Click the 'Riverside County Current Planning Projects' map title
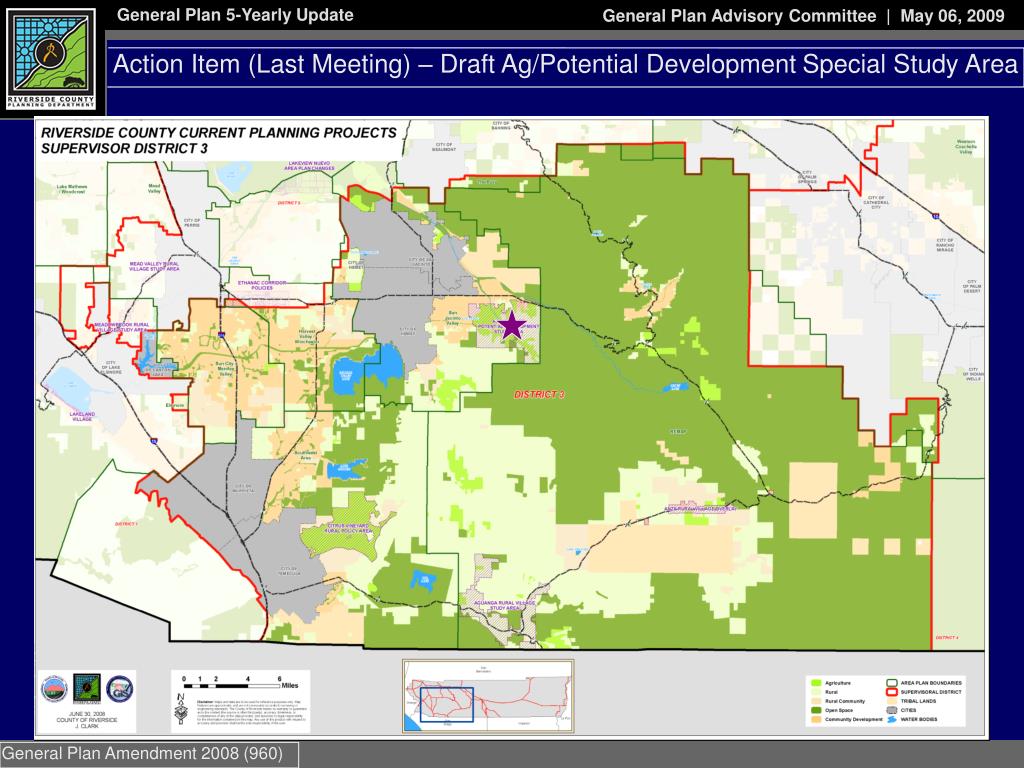 click(219, 133)
